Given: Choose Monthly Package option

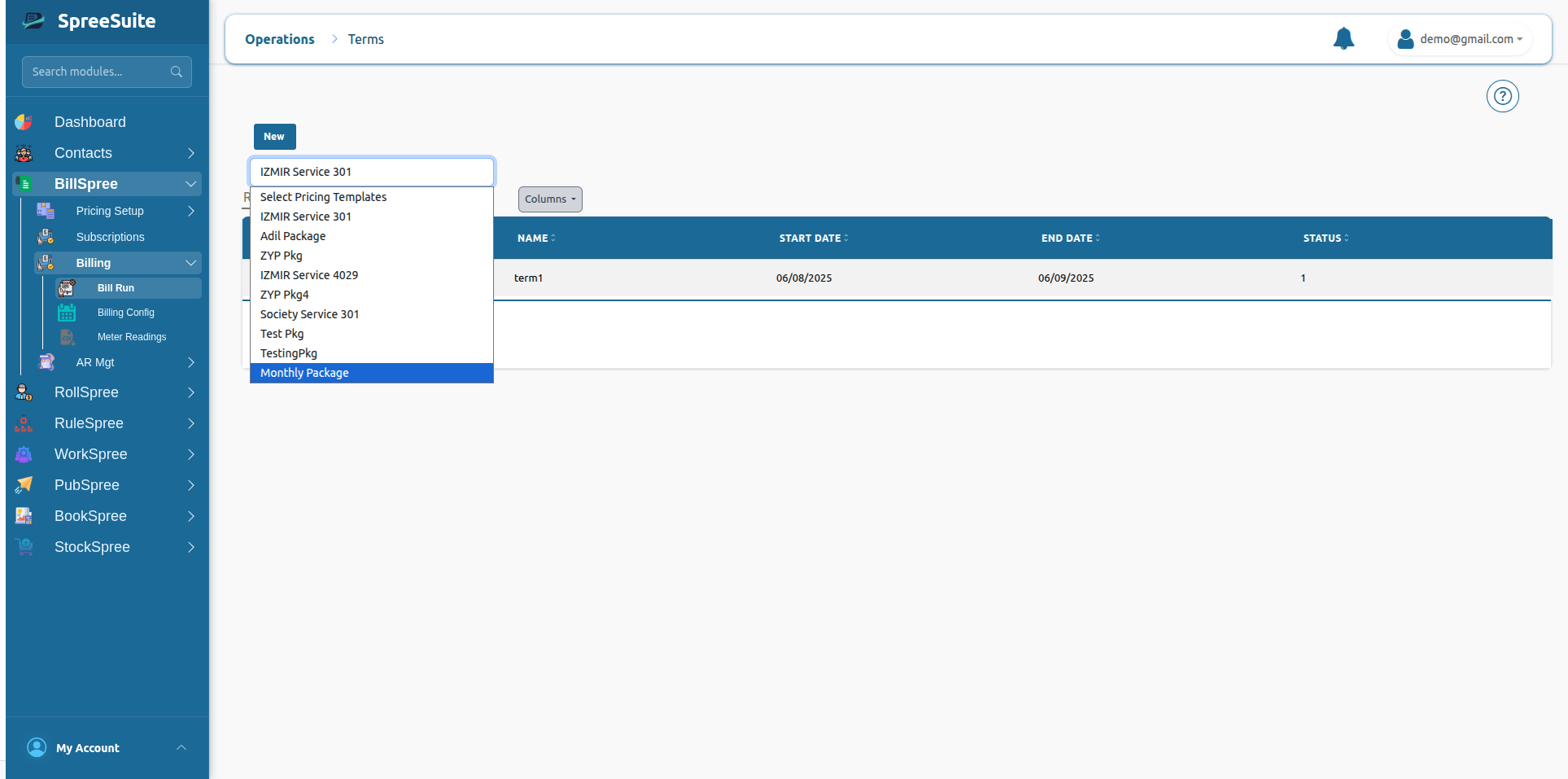Looking at the screenshot, I should (x=372, y=373).
